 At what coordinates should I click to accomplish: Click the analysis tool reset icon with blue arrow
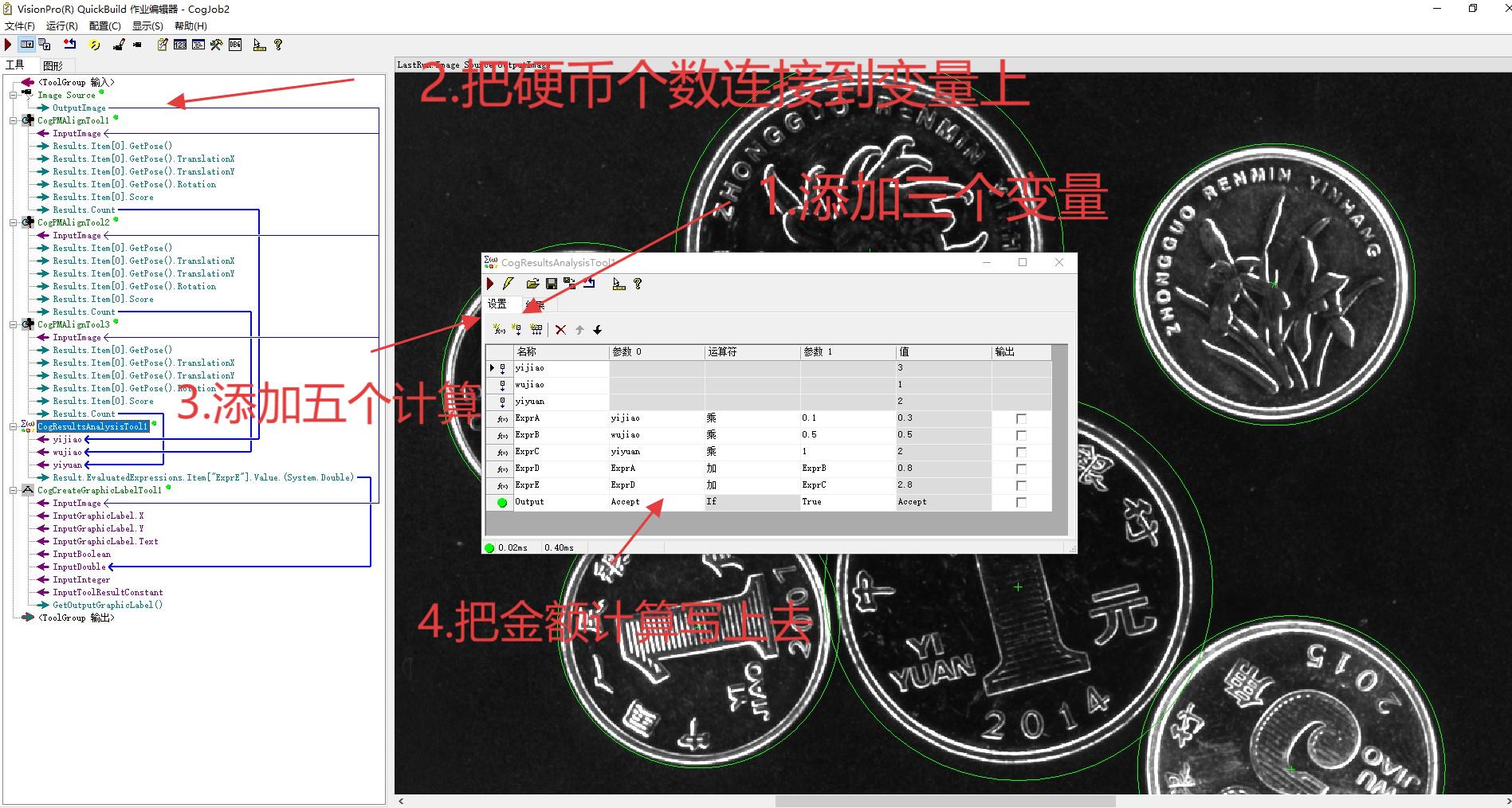(589, 283)
